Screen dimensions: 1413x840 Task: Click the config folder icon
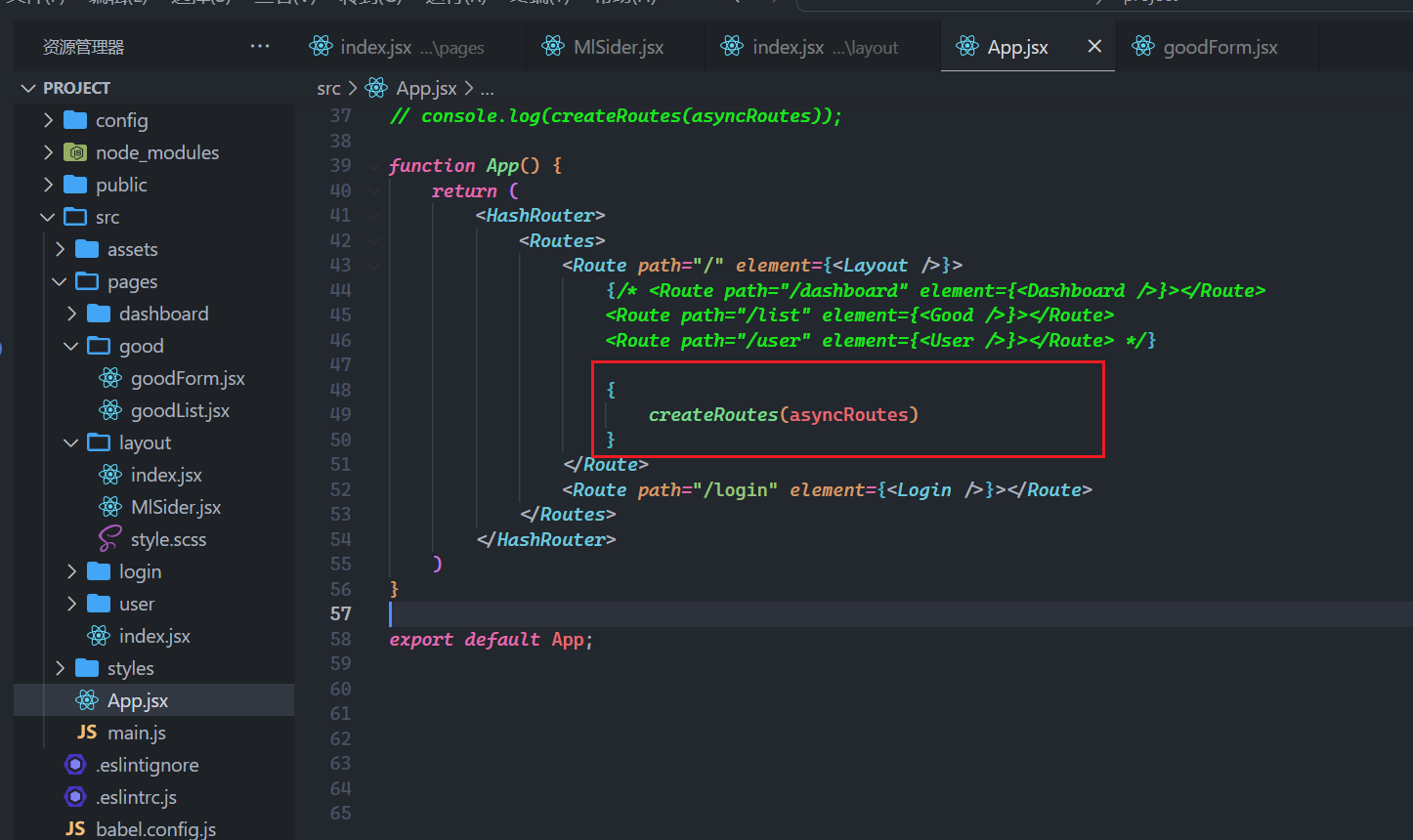click(x=75, y=120)
